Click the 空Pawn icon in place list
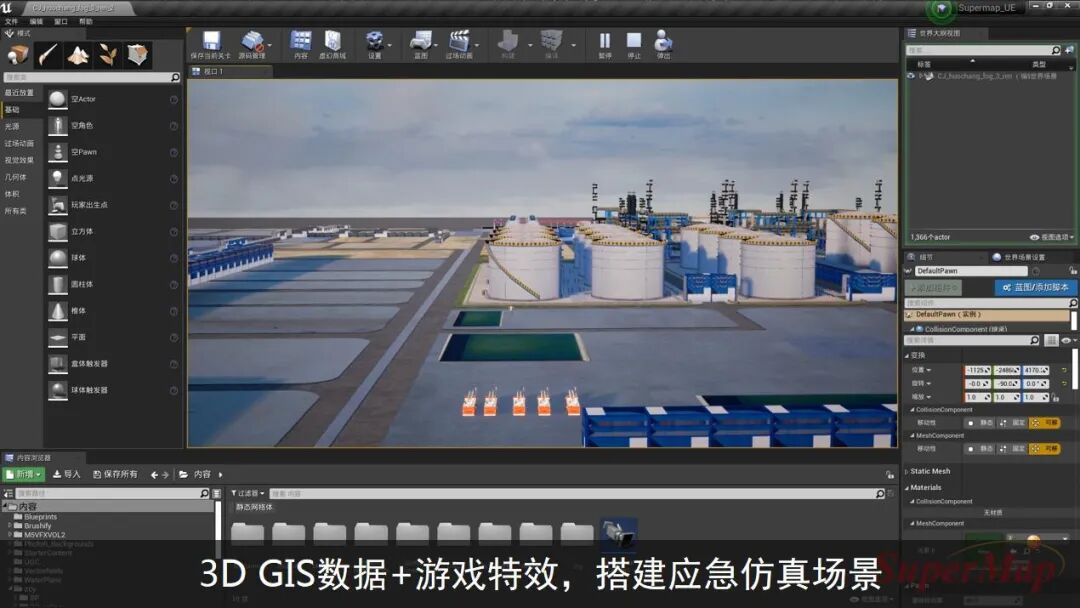The image size is (1080, 608). coord(58,152)
